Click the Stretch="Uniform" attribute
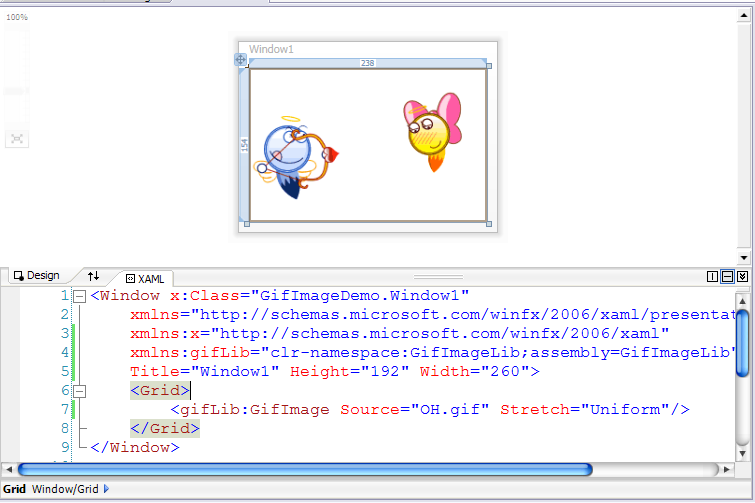 (585, 410)
